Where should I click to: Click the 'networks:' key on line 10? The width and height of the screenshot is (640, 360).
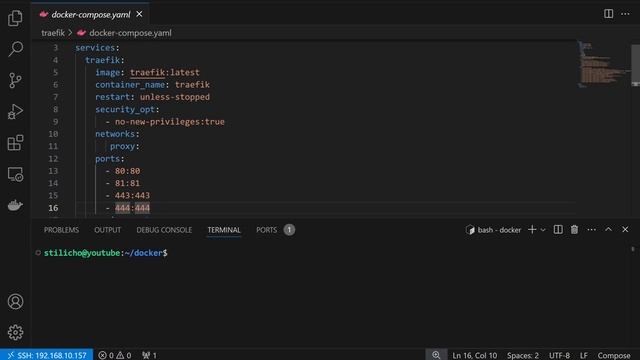(117, 134)
